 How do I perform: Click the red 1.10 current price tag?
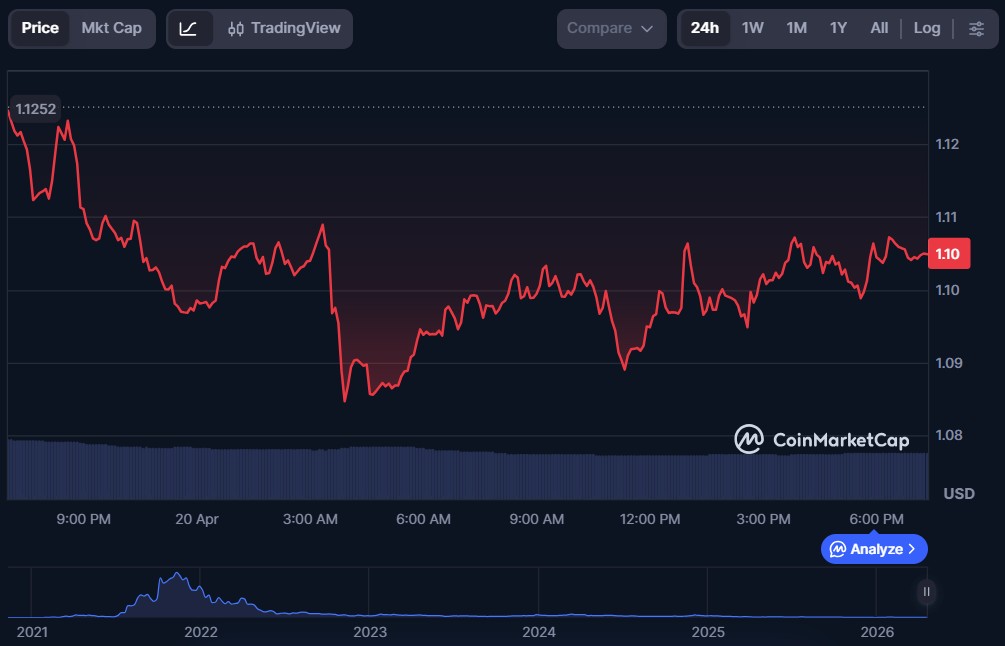tap(946, 254)
